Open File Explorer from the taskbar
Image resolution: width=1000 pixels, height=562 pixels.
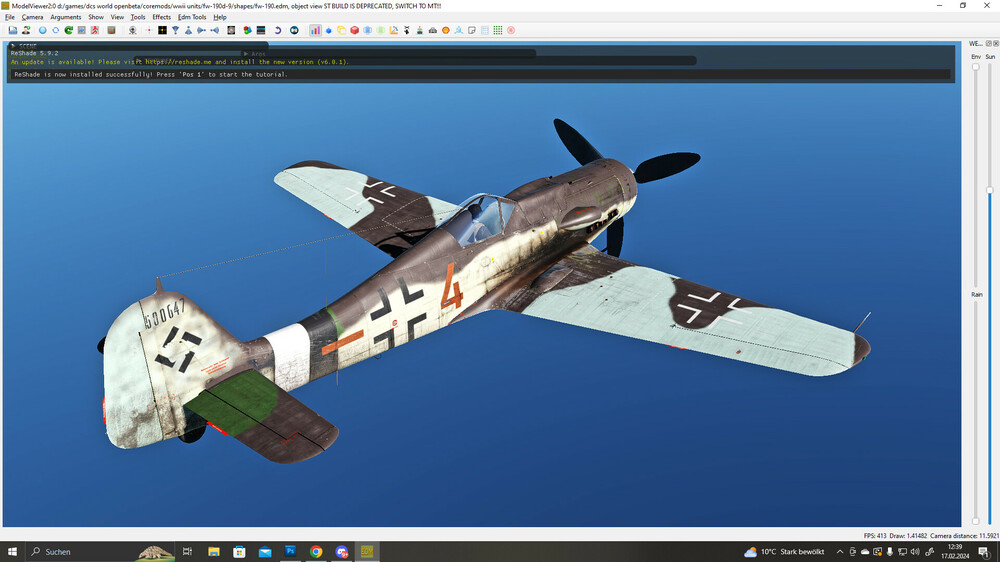(214, 552)
